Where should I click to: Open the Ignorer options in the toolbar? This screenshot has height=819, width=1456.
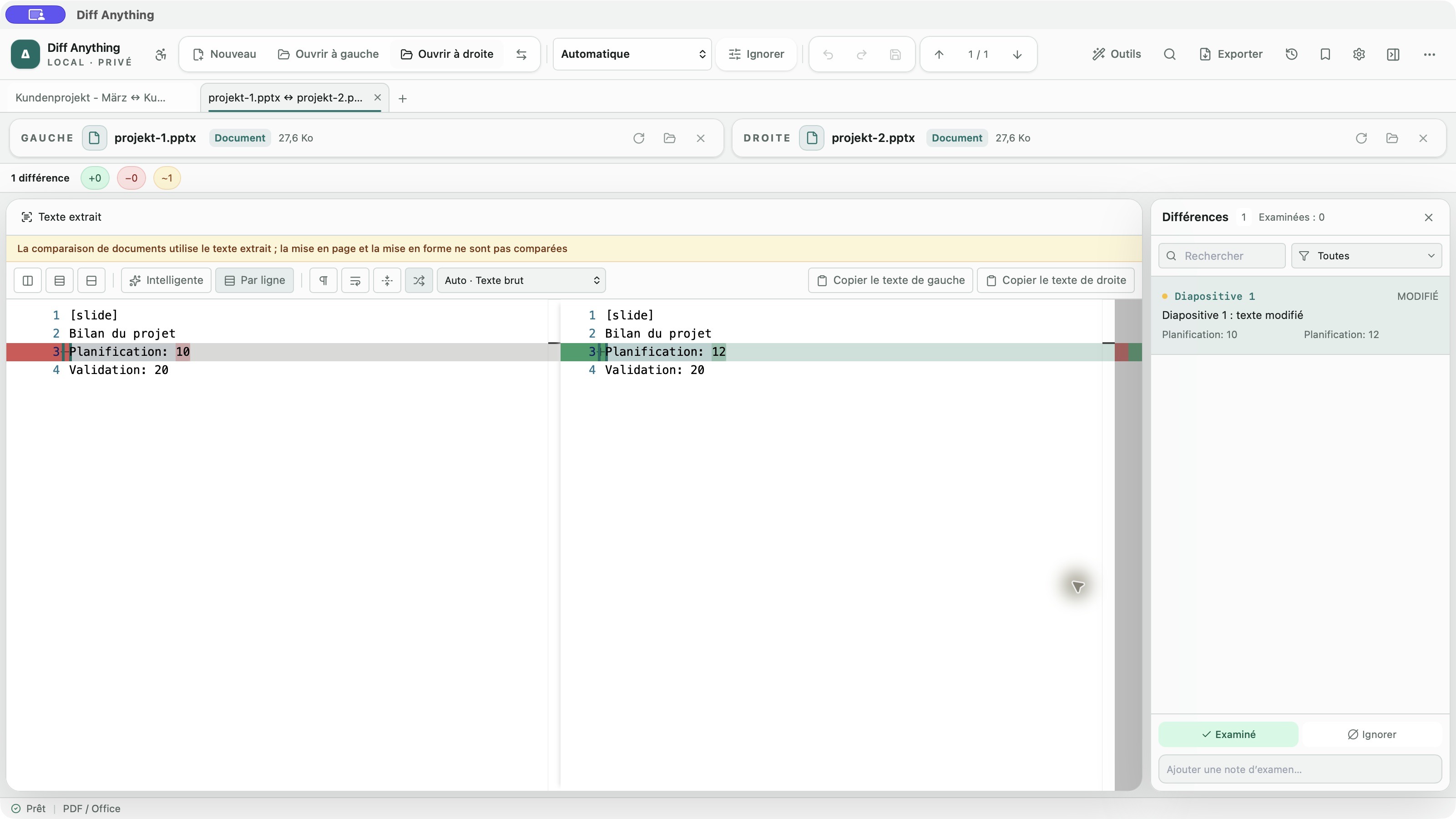click(x=756, y=54)
